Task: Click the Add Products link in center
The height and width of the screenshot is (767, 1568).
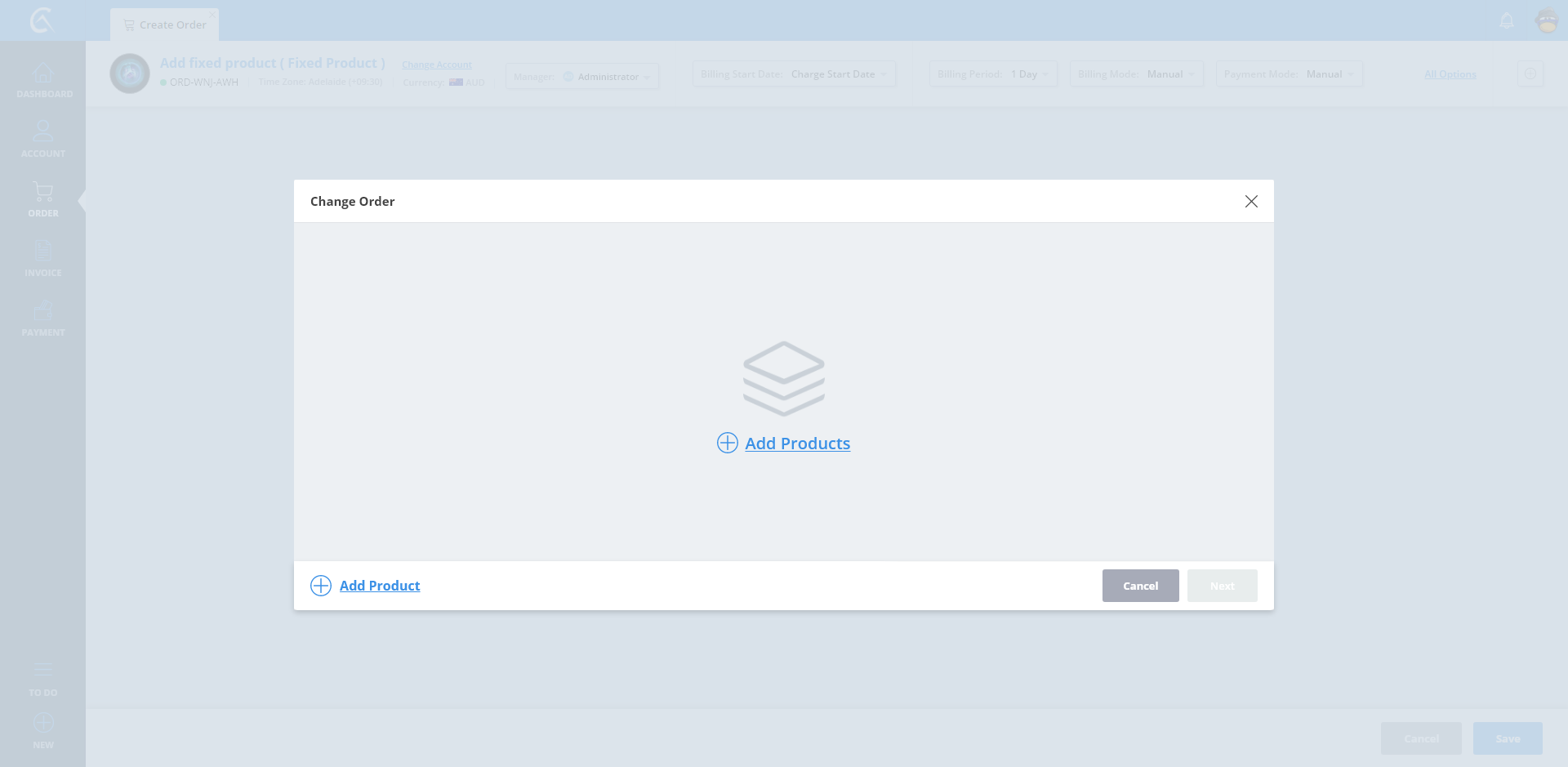Action: point(797,444)
